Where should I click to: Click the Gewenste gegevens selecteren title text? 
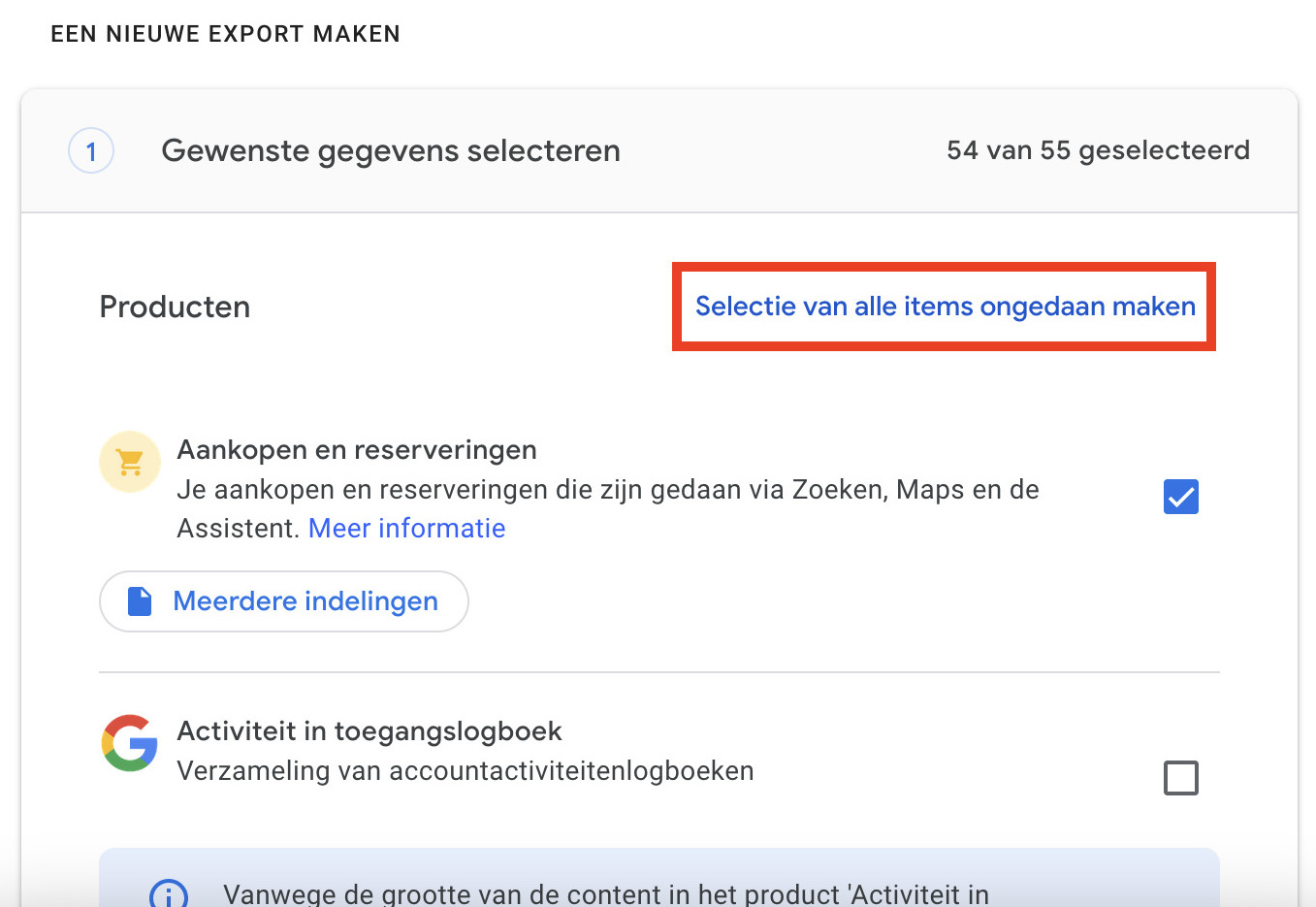(x=391, y=151)
